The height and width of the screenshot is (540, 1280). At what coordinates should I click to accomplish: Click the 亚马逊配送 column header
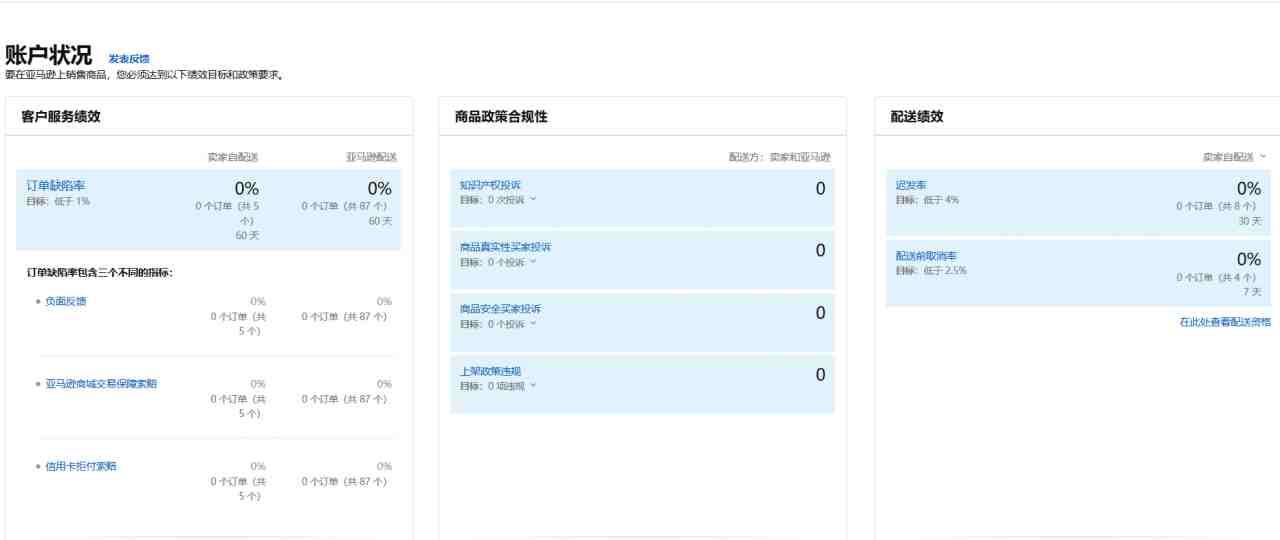point(371,157)
